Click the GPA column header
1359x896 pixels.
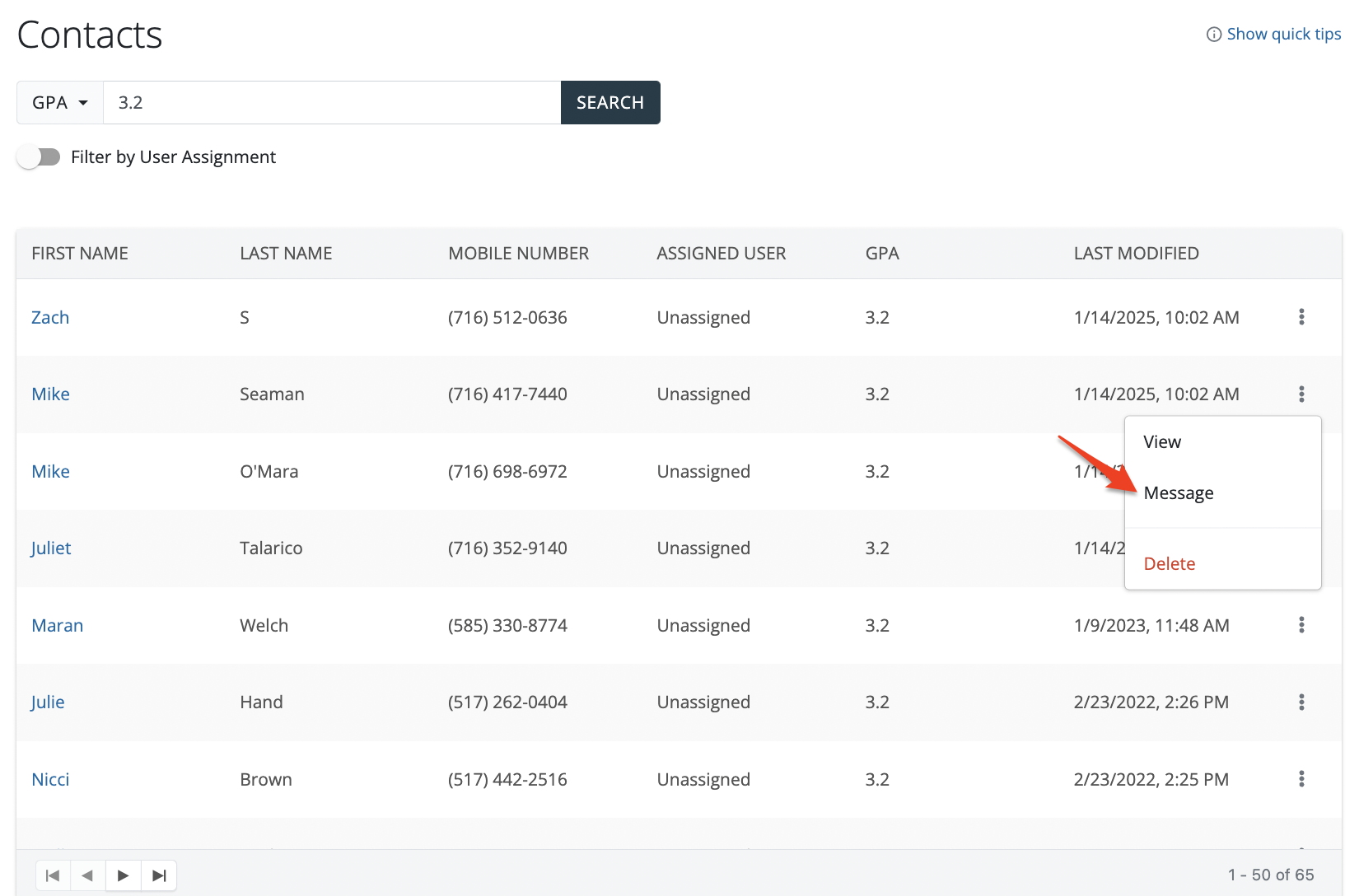click(x=882, y=254)
